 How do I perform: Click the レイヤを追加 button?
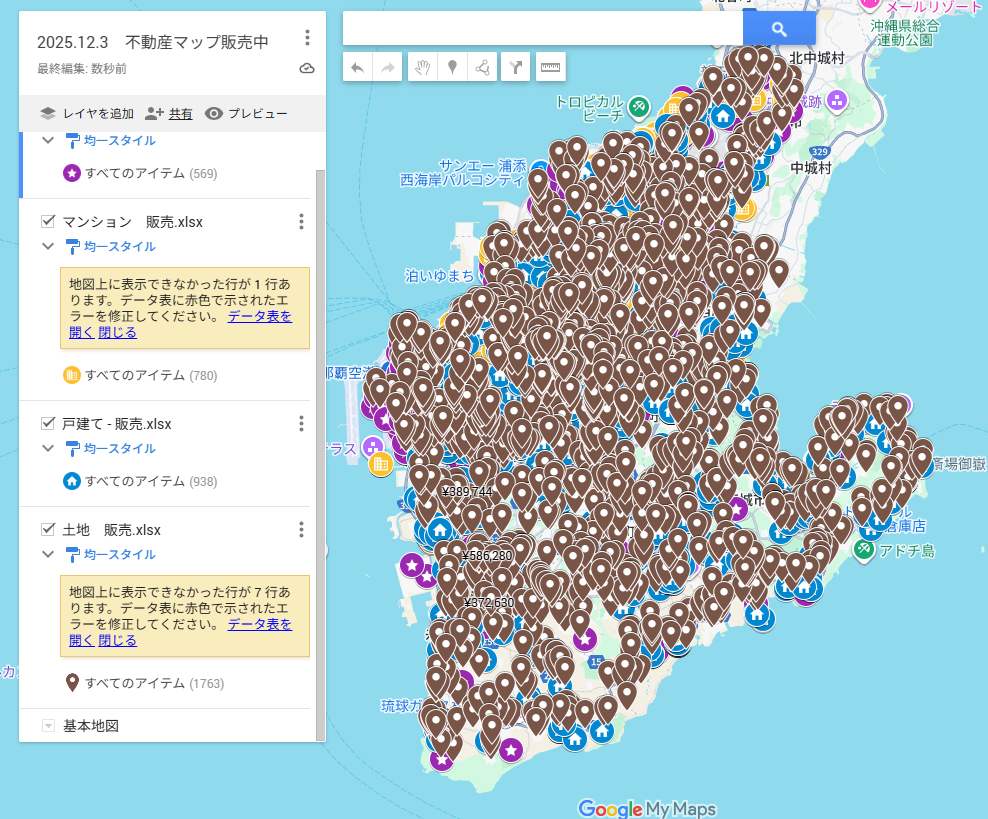click(x=86, y=114)
